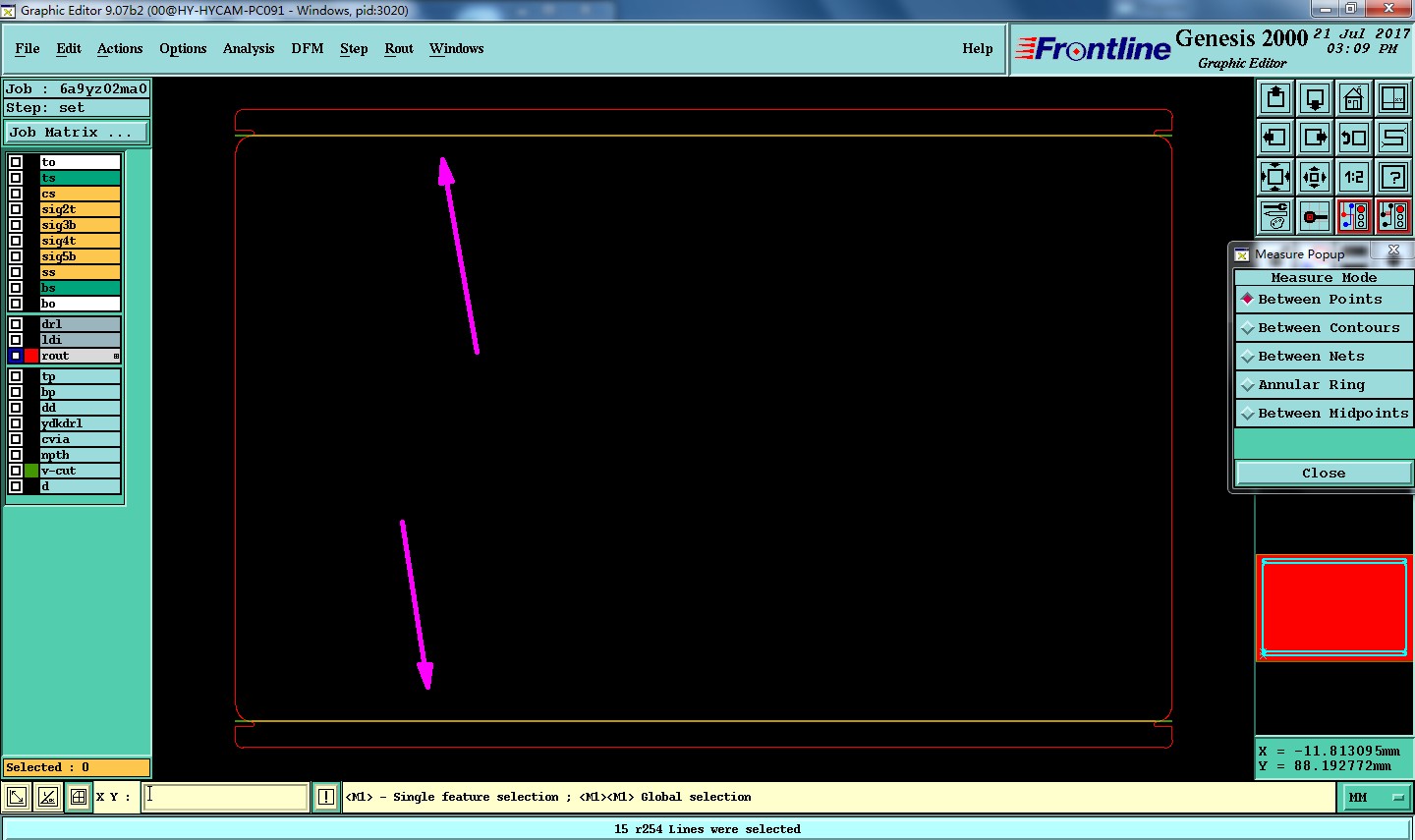This screenshot has height=840, width=1415.
Task: Toggle the checkbox for the drl layer
Action: (x=16, y=324)
